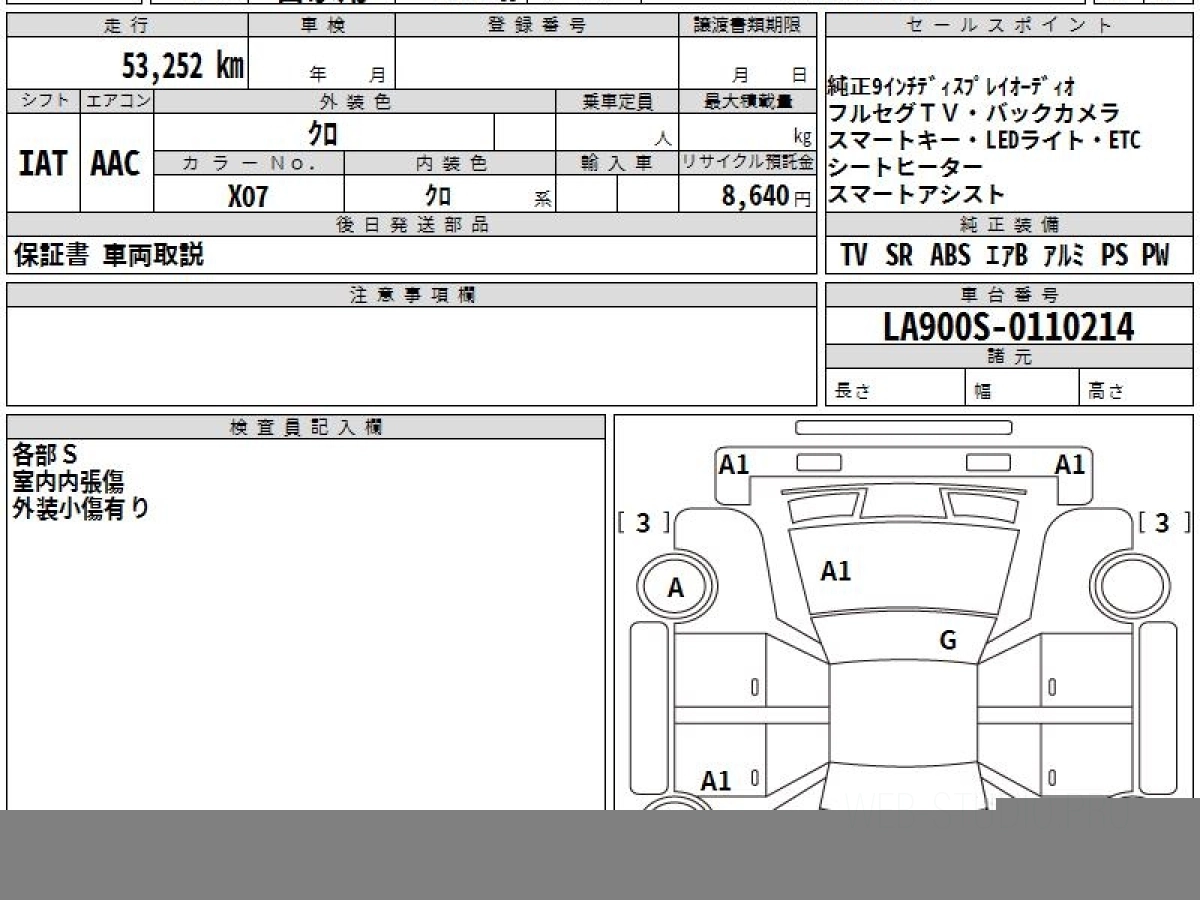Click the 純正9インチディスプレイオーディオ line

[x=952, y=87]
